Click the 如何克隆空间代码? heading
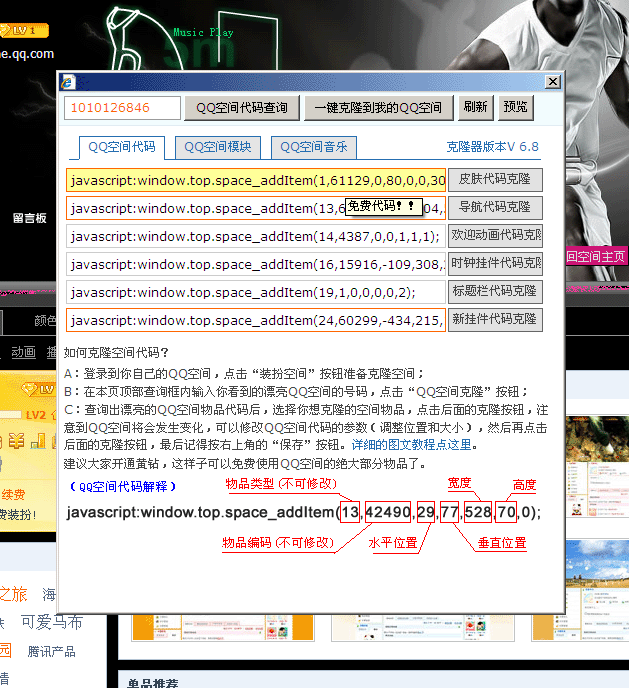 pyautogui.click(x=116, y=352)
